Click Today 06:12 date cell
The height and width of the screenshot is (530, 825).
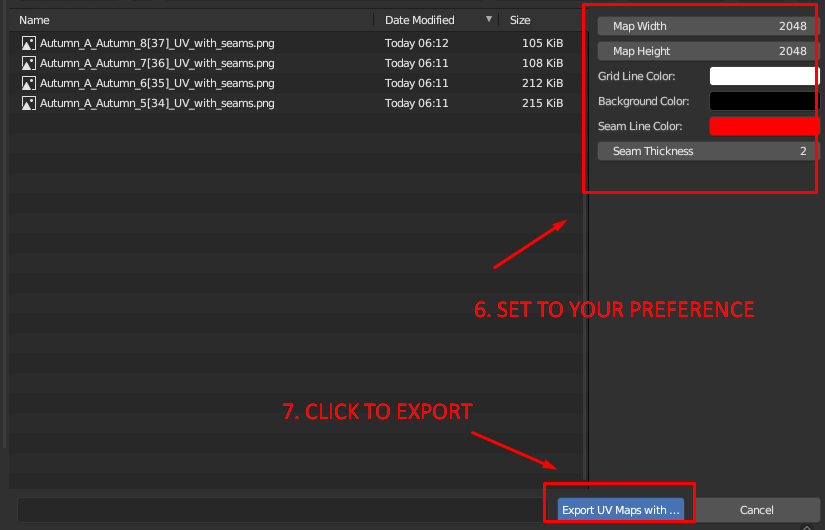click(417, 43)
